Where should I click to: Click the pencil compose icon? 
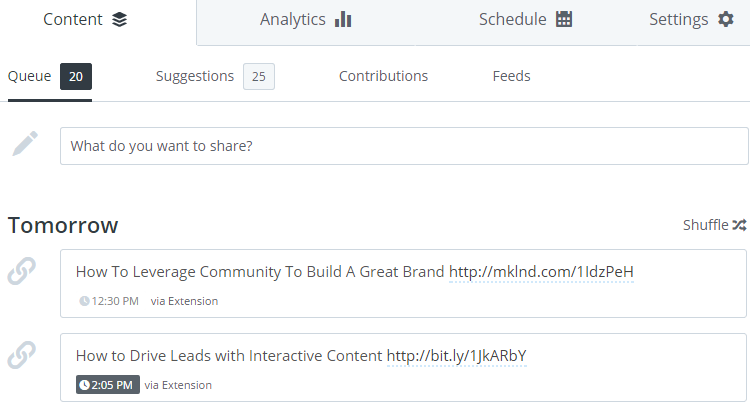pyautogui.click(x=25, y=145)
